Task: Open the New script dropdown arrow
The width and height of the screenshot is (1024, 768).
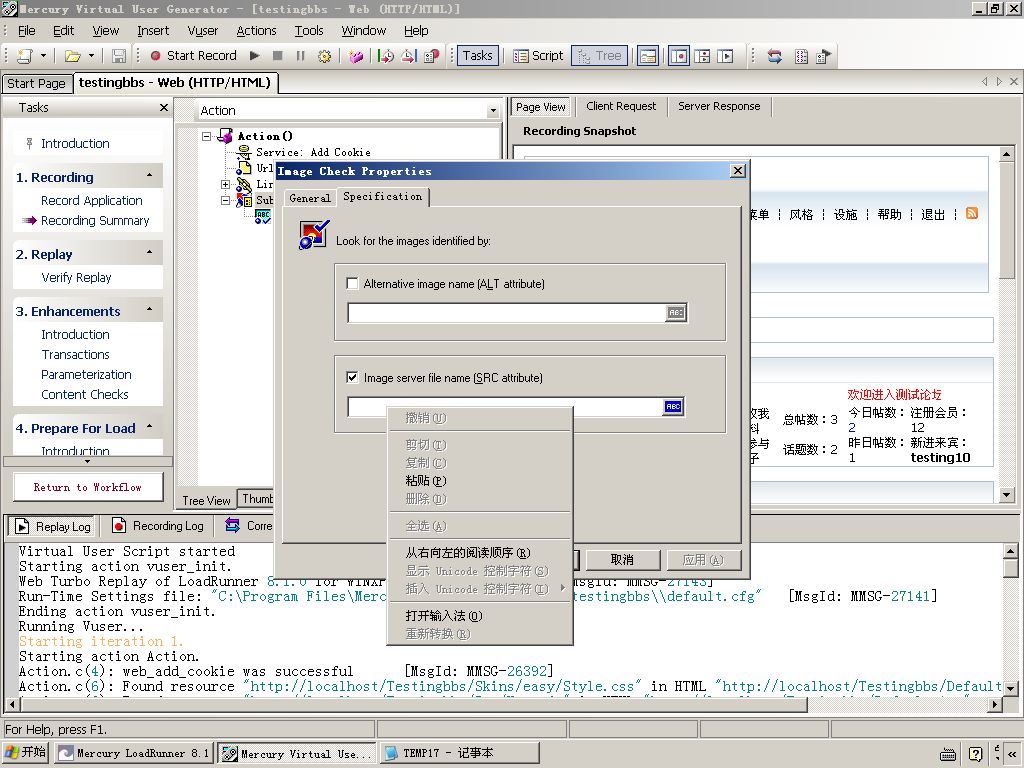Action: click(x=43, y=56)
